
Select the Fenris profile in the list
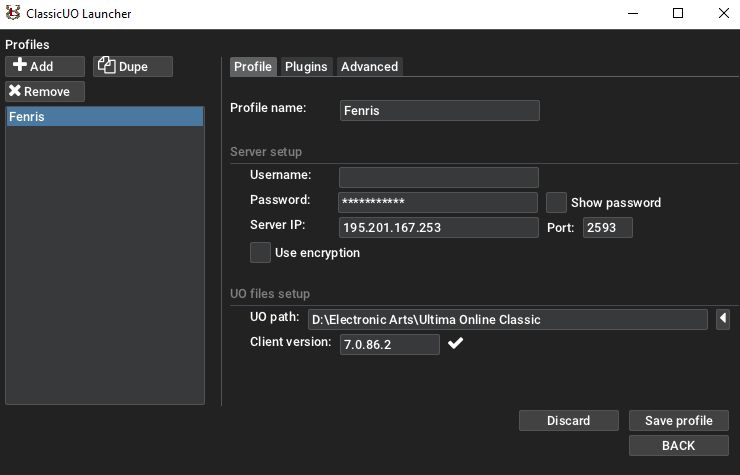(104, 118)
